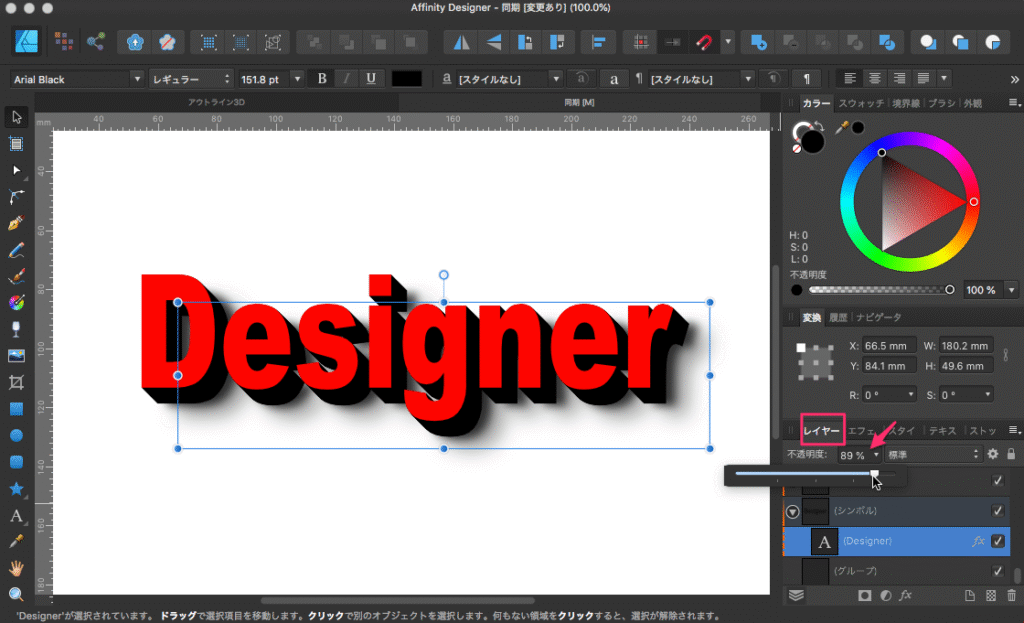Screen dimensions: 1024x623
Task: Collapse the (シンボル) layer group
Action: pyautogui.click(x=792, y=511)
